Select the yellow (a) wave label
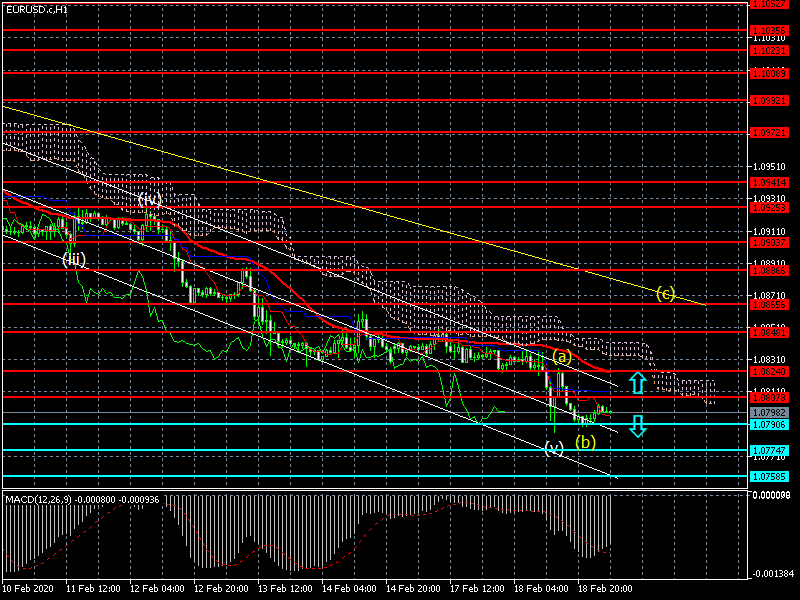 coord(562,357)
